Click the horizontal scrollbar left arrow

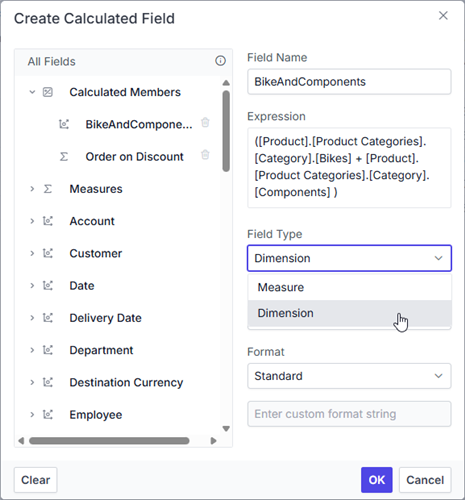coord(21,441)
